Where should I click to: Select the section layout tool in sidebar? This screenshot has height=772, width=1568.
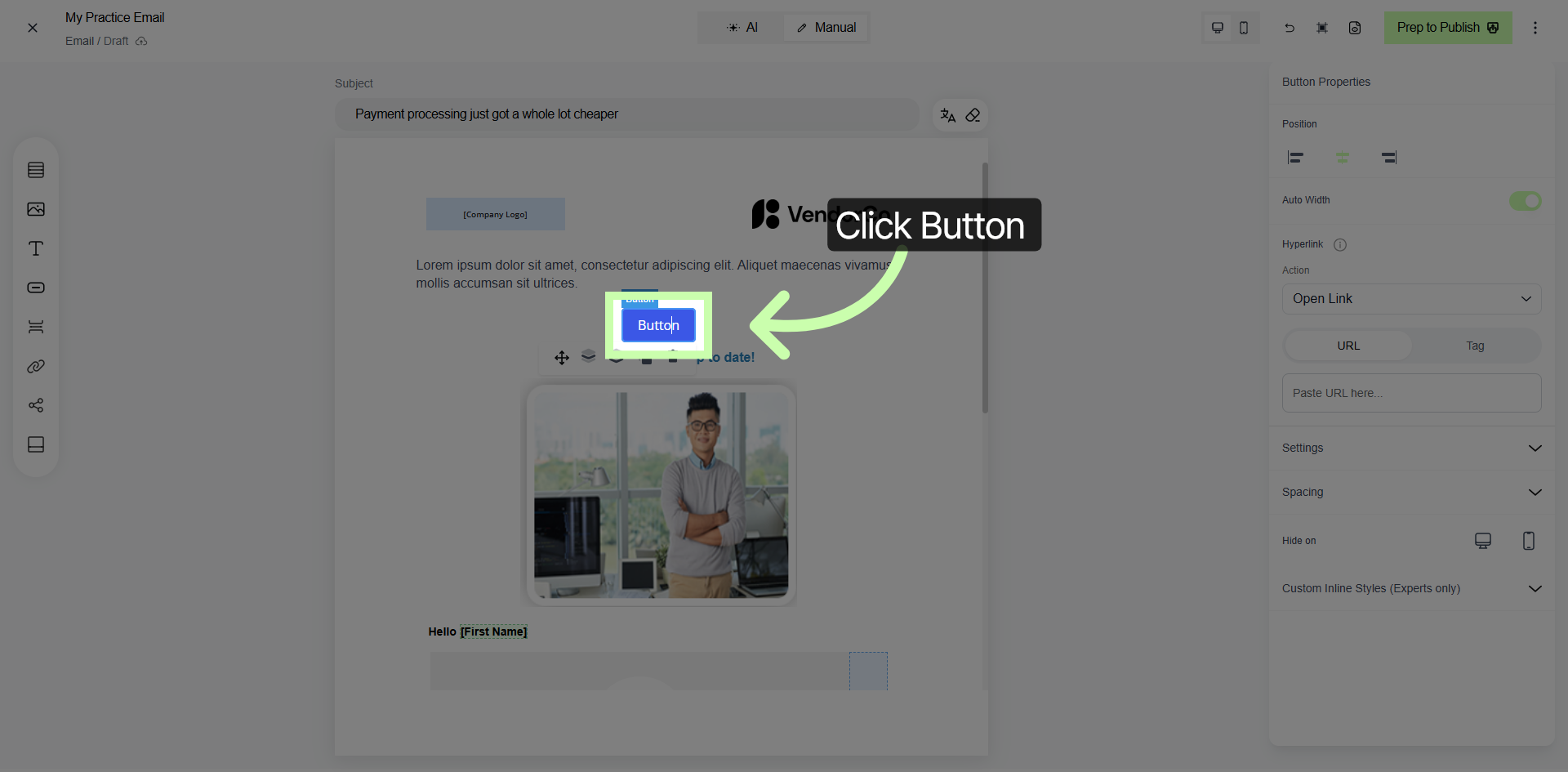coord(36,170)
